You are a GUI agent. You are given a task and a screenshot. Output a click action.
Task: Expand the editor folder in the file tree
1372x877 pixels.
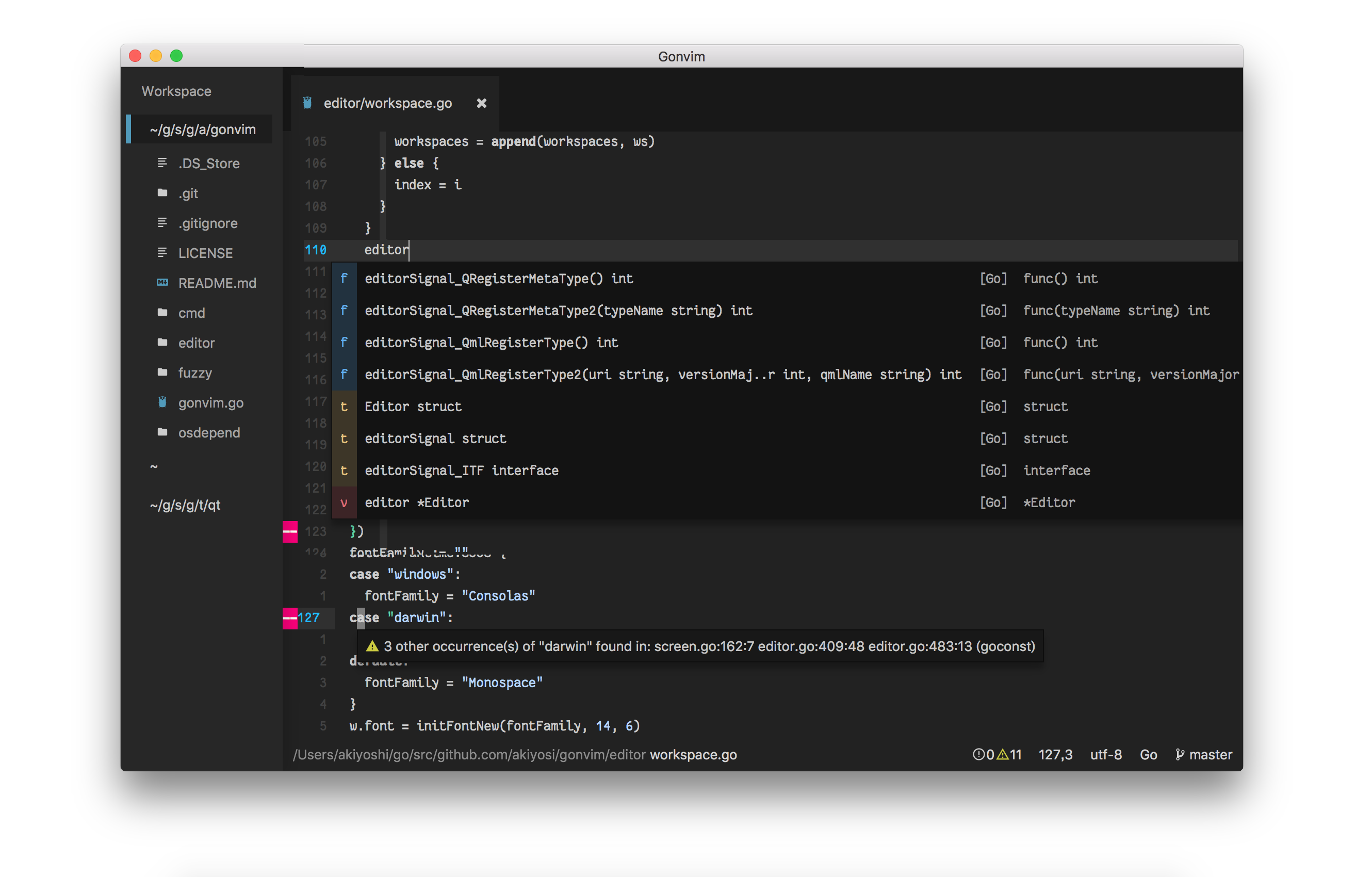(196, 343)
